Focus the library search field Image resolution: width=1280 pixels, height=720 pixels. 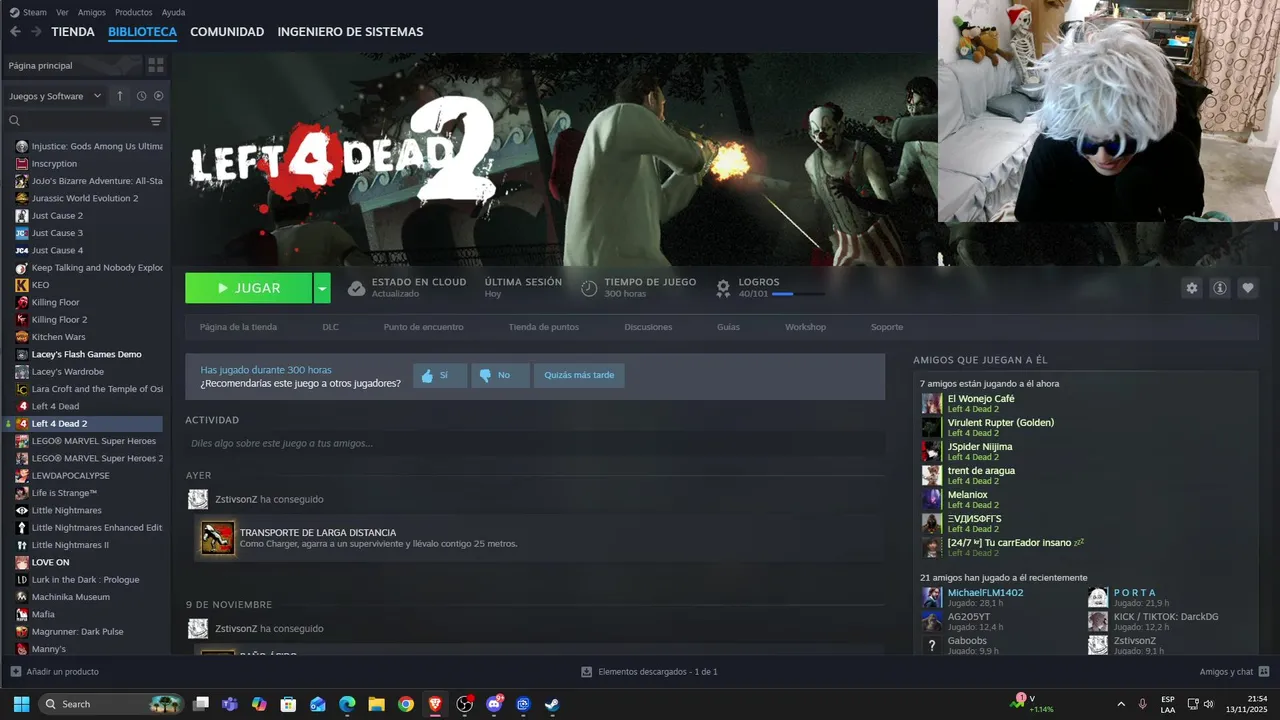(x=76, y=121)
